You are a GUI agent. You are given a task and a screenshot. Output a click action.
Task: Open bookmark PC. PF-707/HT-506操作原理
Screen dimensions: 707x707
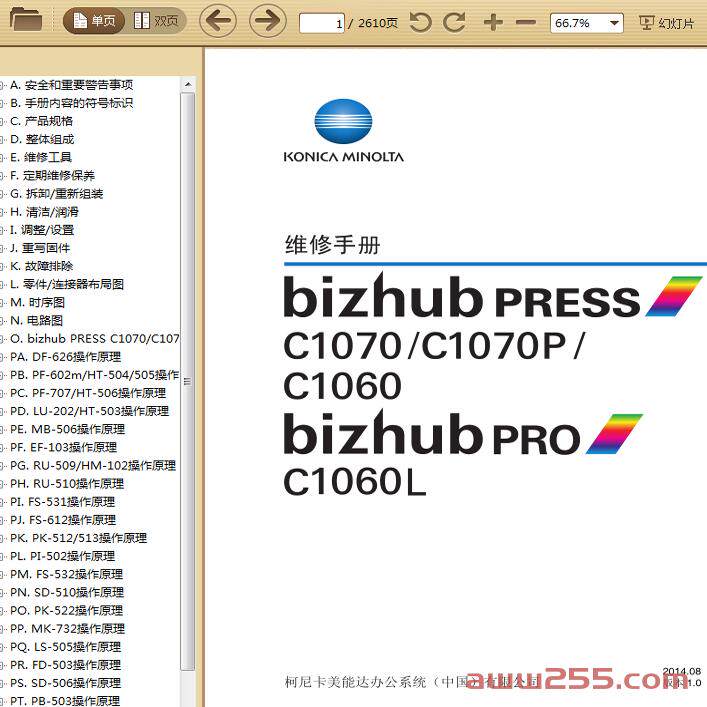(x=88, y=393)
